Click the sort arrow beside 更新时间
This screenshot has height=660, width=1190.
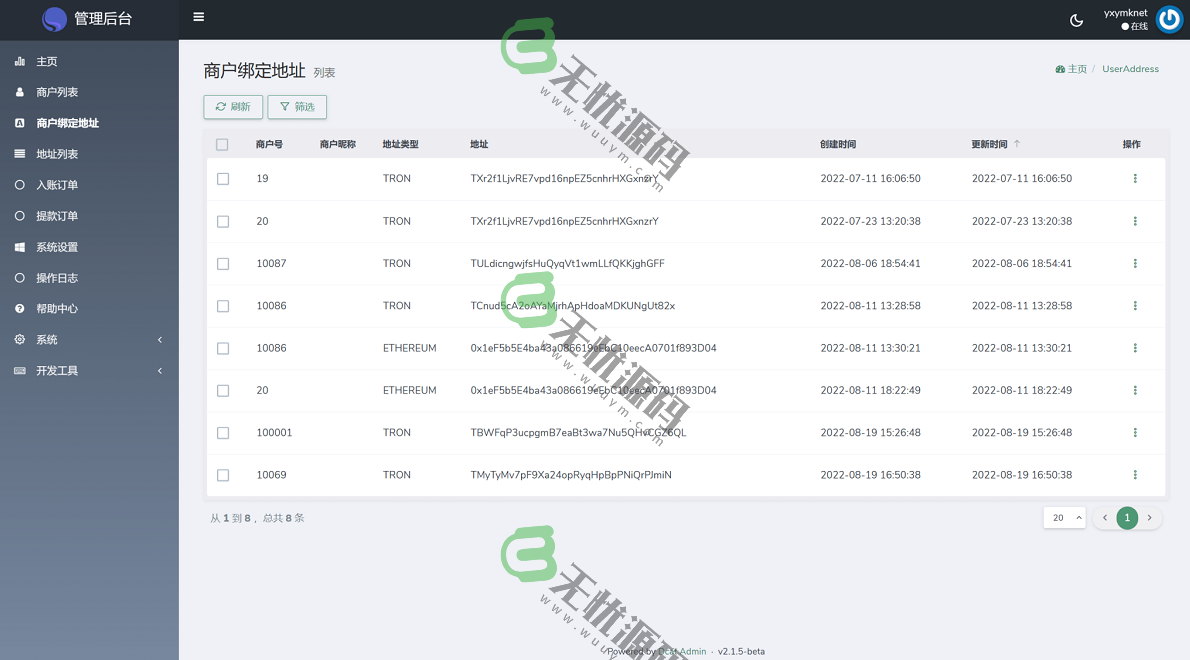pyautogui.click(x=1017, y=144)
